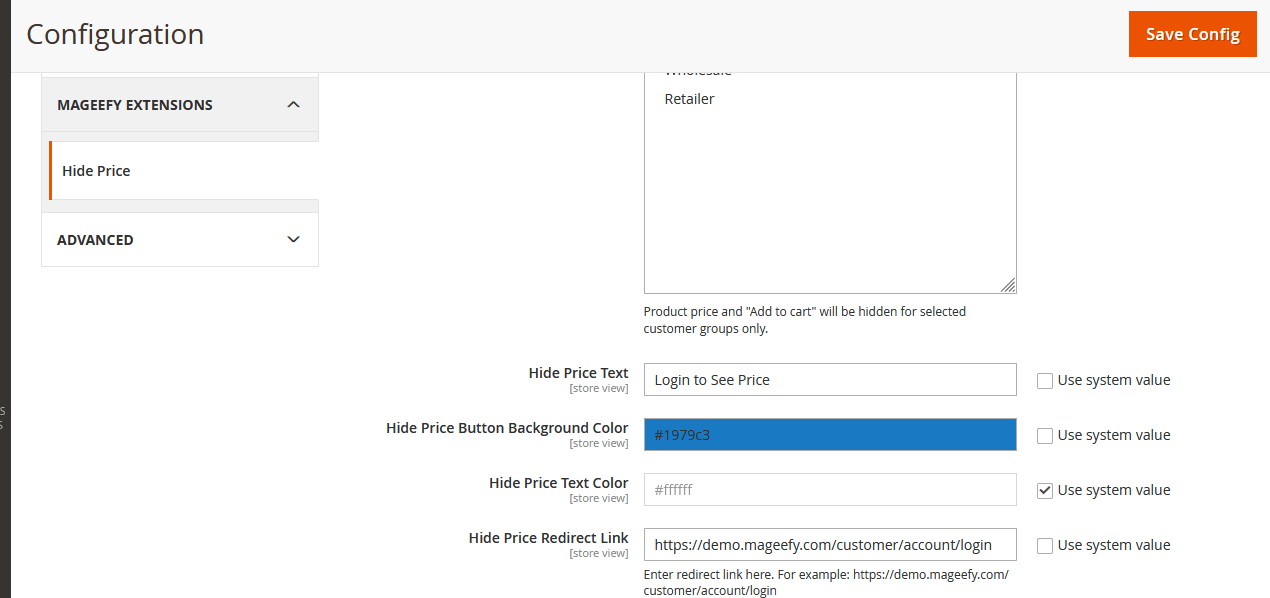Focus the Login to See Price text field

tap(830, 380)
